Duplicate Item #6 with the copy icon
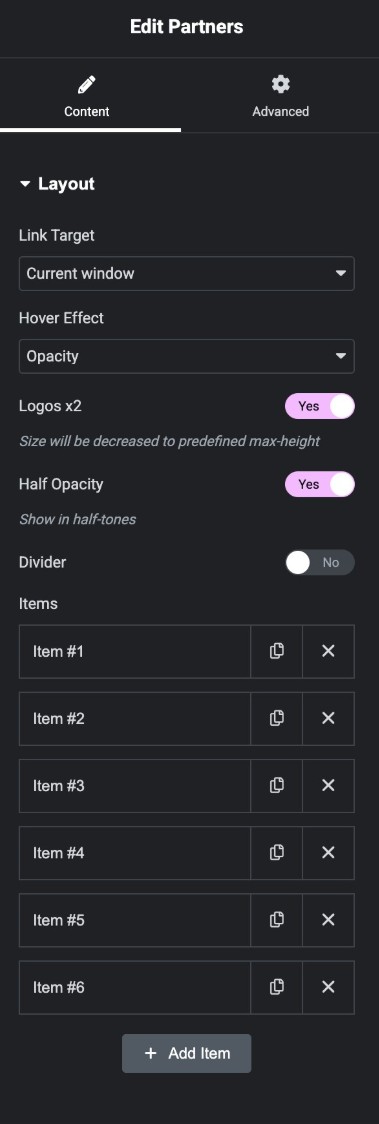Screen dimensions: 379x1124 click(277, 987)
